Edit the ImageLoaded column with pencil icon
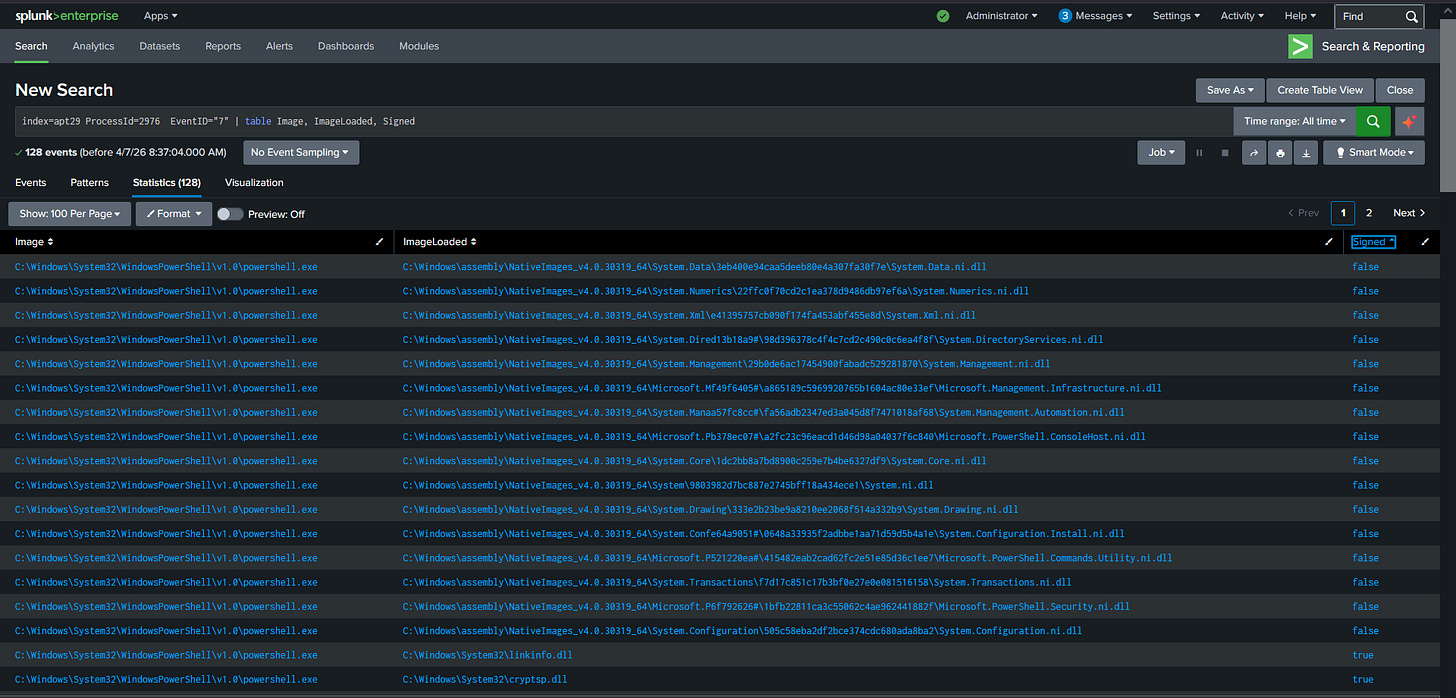 pyautogui.click(x=1328, y=242)
